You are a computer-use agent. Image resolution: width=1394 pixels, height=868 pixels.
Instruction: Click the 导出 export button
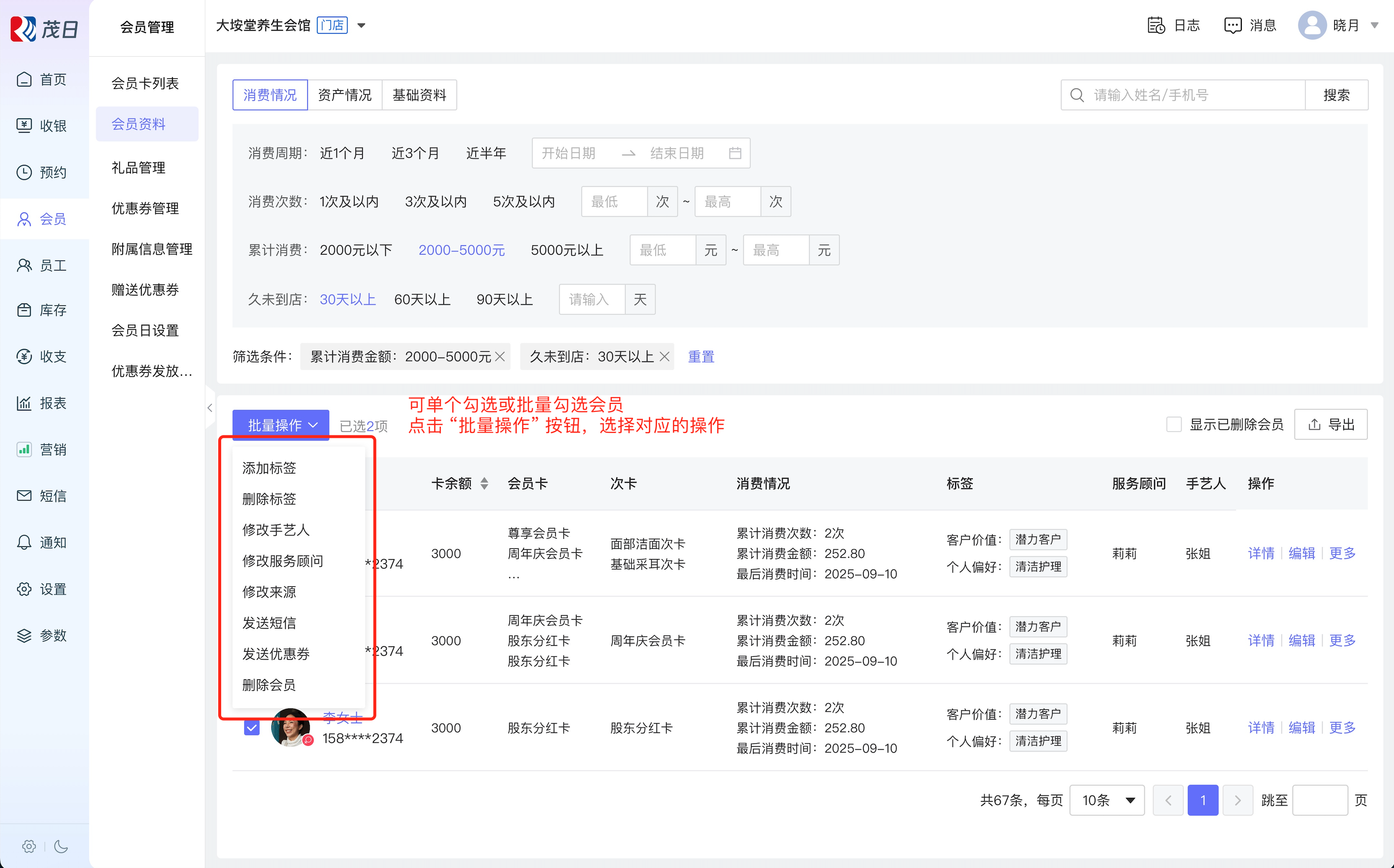(1330, 425)
